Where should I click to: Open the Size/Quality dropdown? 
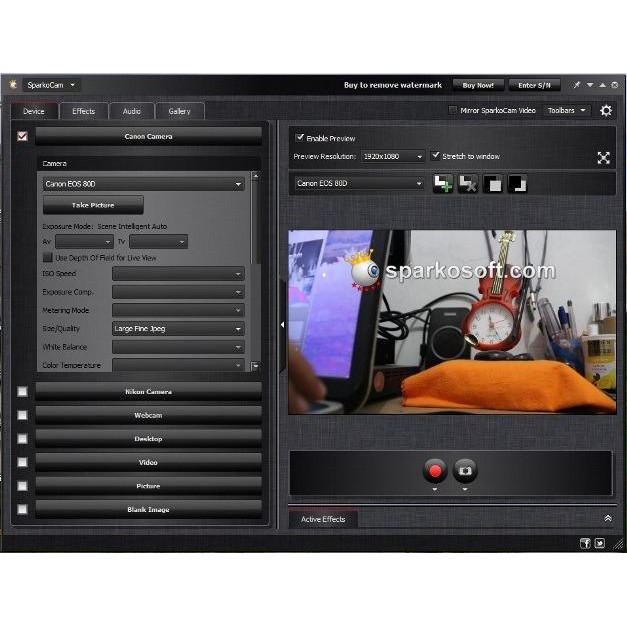pyautogui.click(x=177, y=328)
